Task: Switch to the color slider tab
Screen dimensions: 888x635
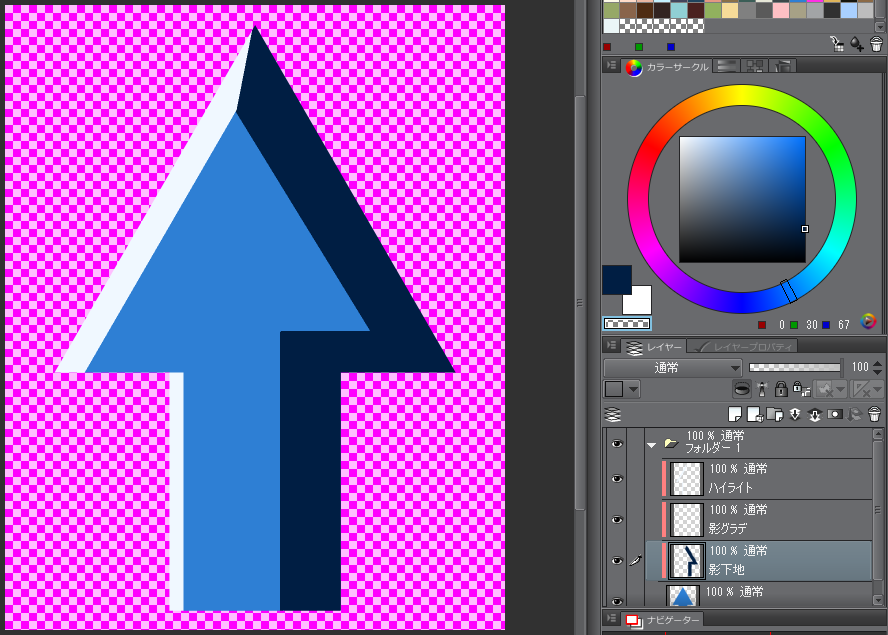Action: (727, 66)
